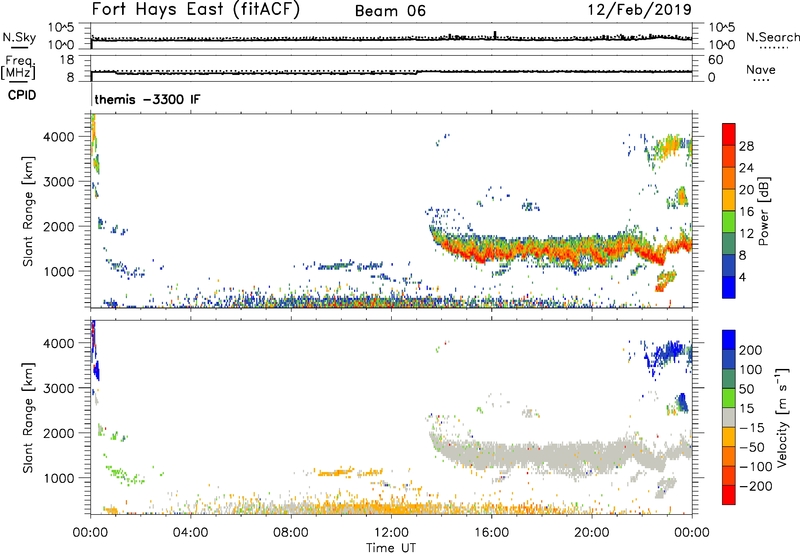Select the "Beam 06" label
Screen dimensions: 800x554
(390, 11)
